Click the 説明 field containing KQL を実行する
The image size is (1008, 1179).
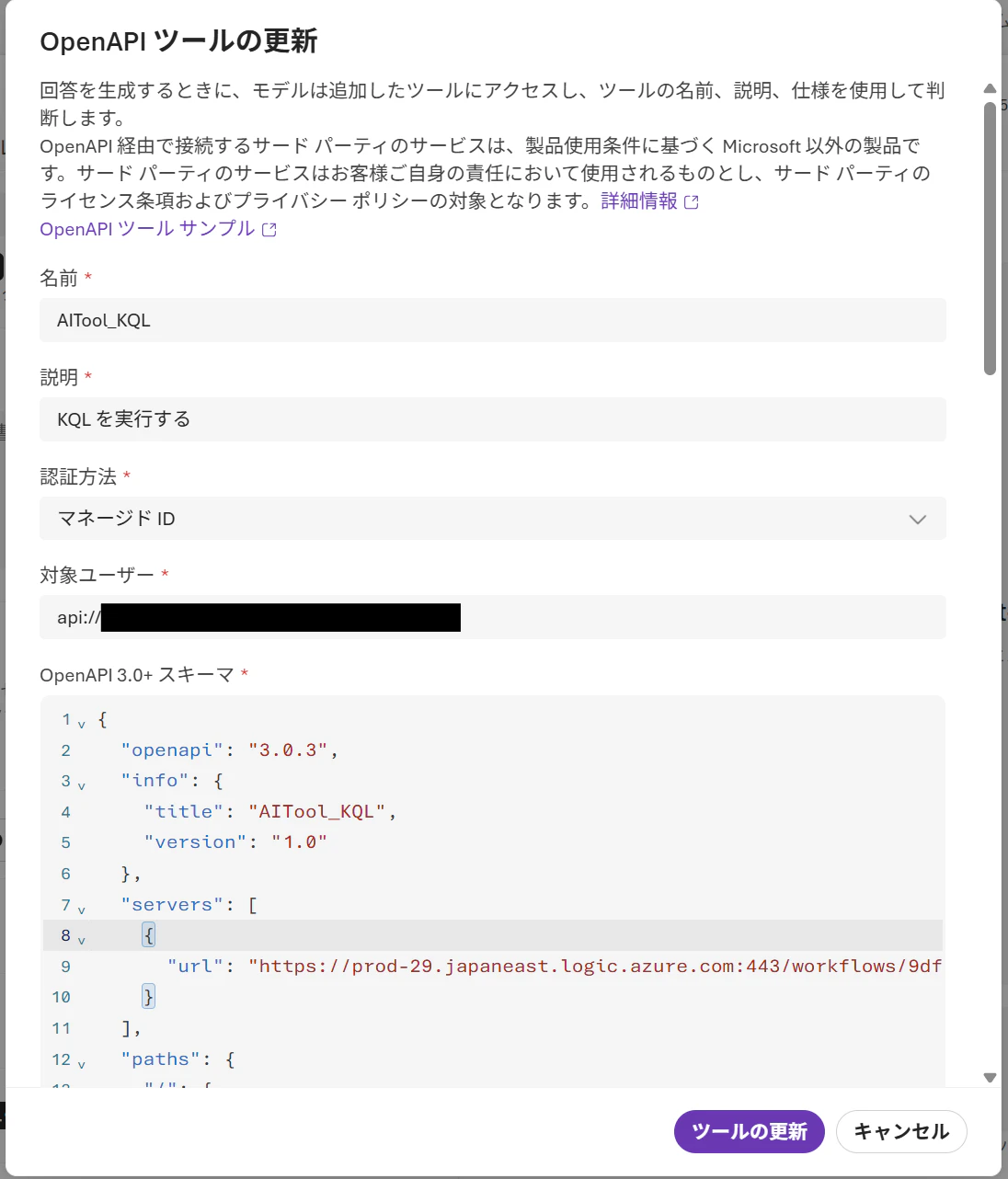tap(493, 419)
